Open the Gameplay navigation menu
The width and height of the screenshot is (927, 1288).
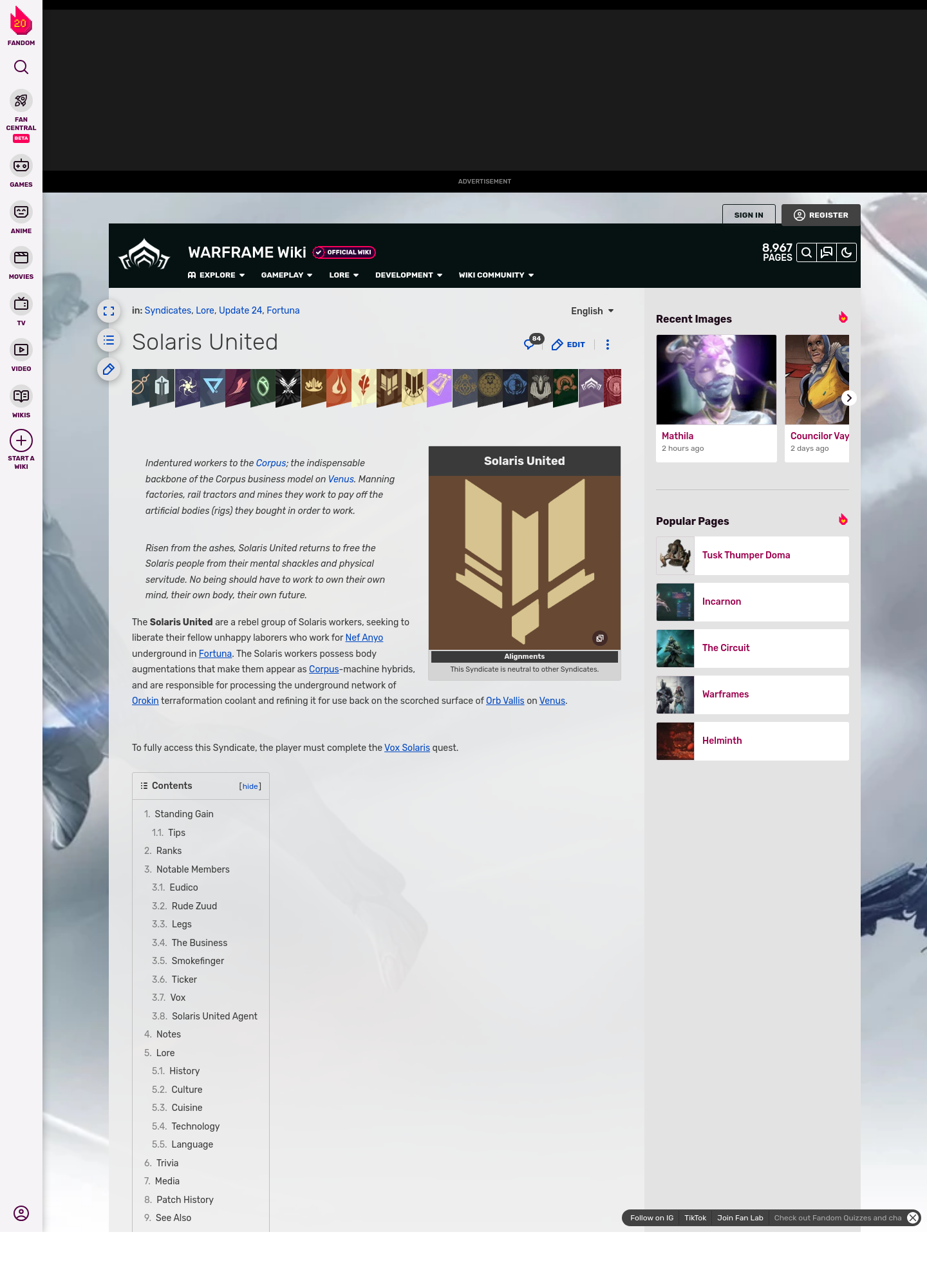[286, 275]
